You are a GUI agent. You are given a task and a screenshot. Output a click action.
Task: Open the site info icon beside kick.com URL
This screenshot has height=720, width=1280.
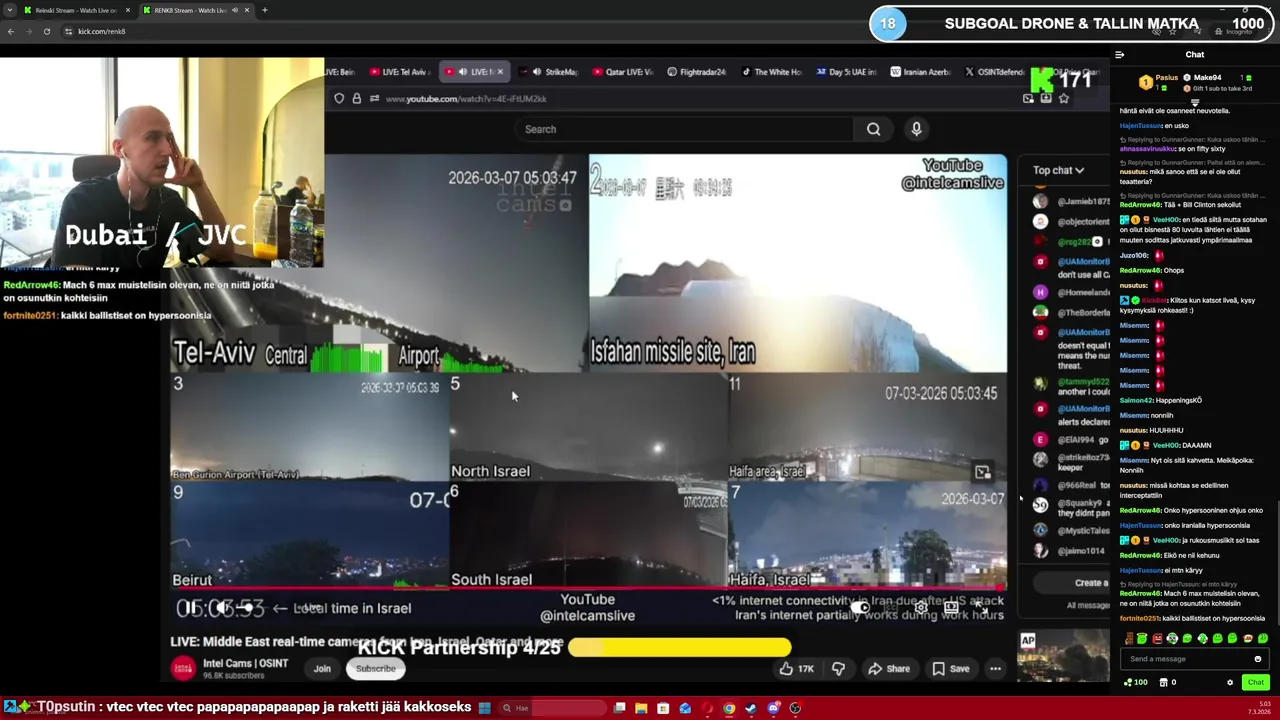pos(68,31)
